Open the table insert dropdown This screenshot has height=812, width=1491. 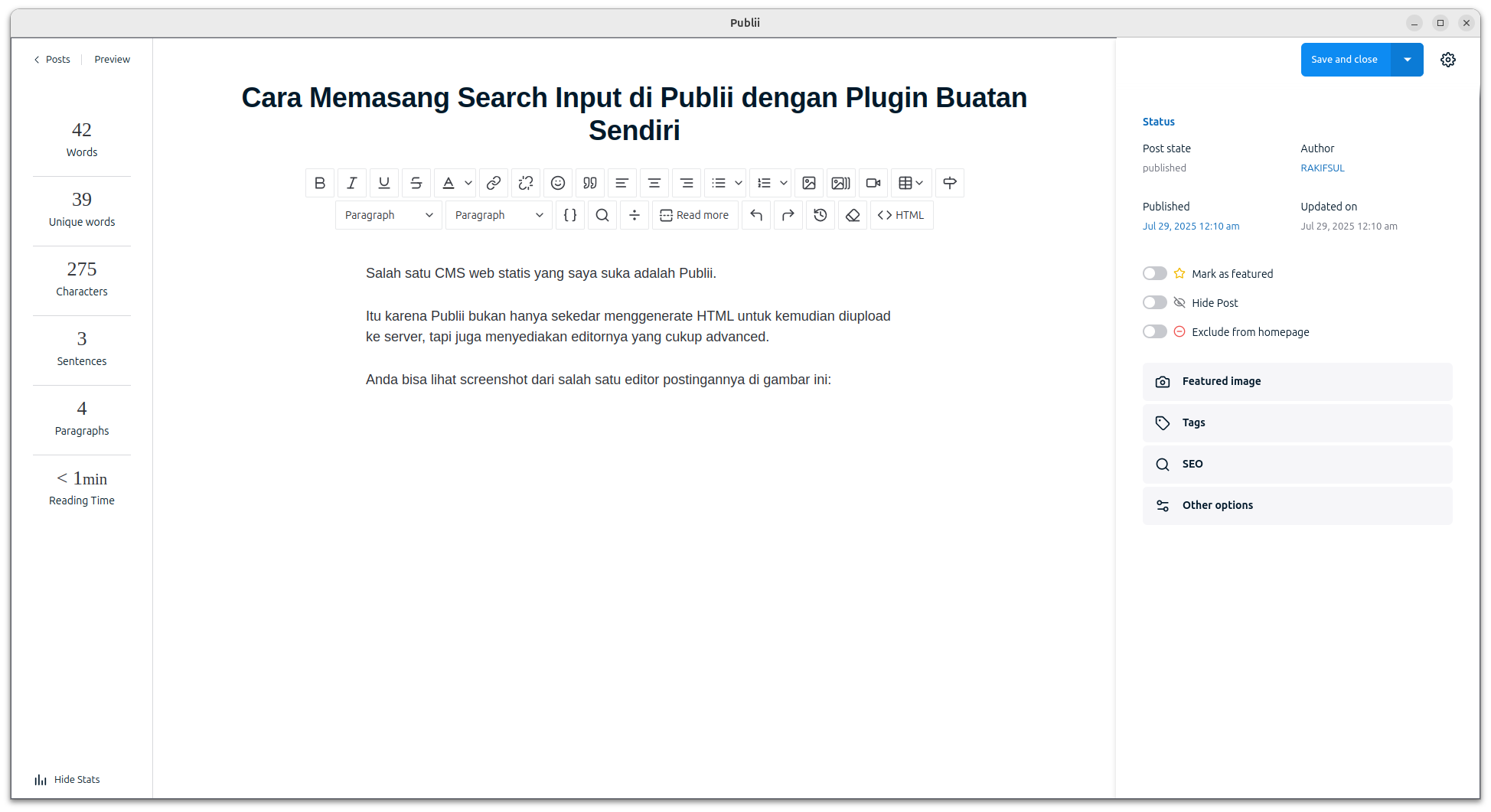911,183
